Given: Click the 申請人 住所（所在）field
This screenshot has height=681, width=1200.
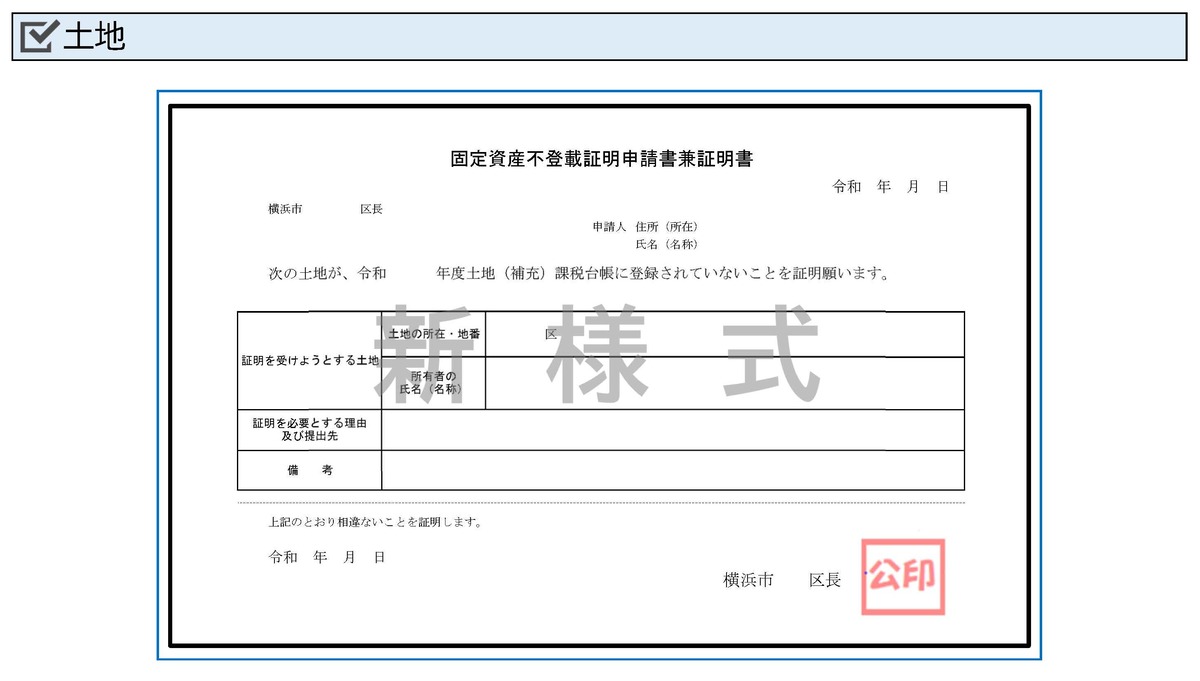Looking at the screenshot, I should point(646,226).
